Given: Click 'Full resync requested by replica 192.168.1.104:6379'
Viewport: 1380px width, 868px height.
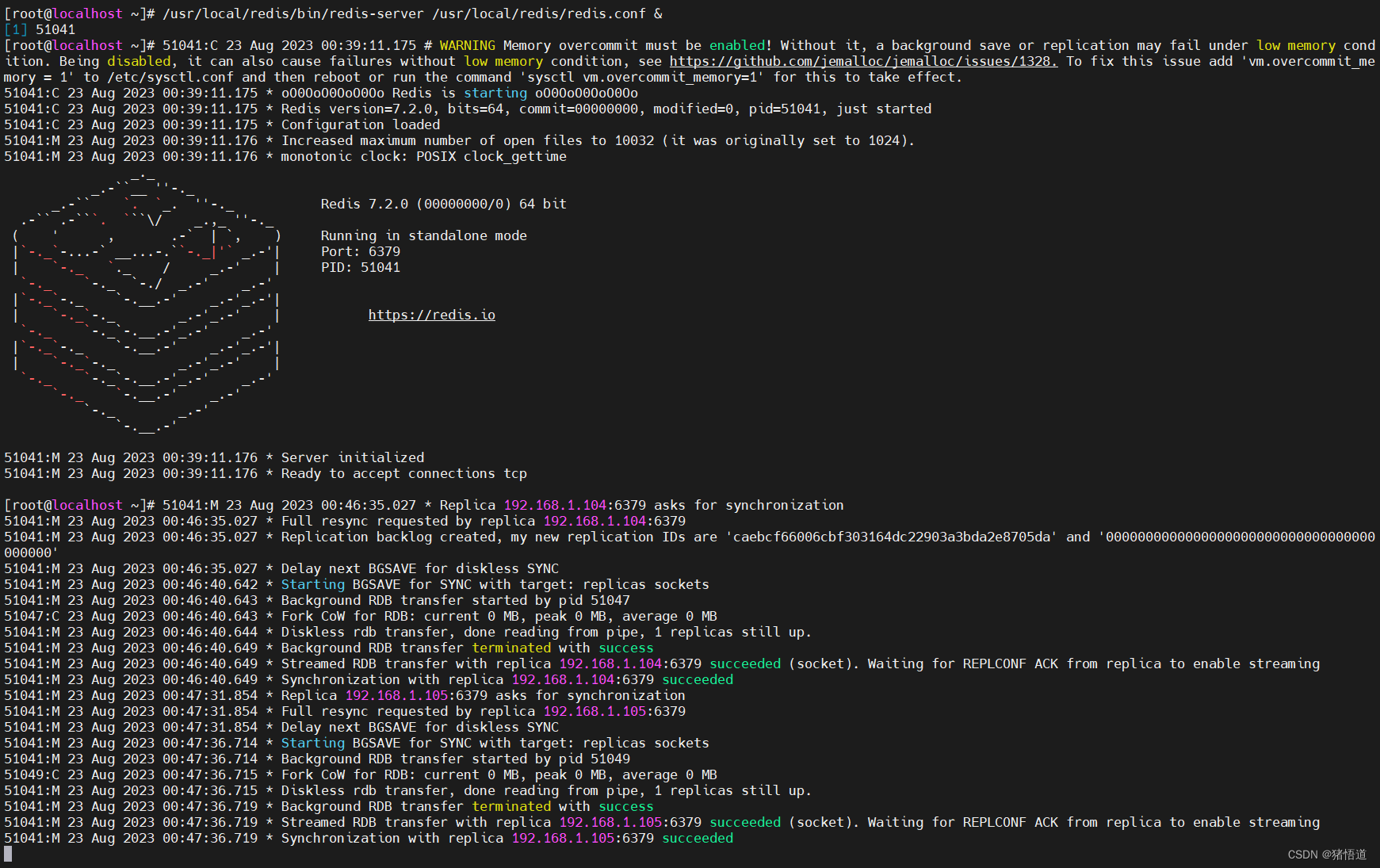Looking at the screenshot, I should (x=484, y=521).
